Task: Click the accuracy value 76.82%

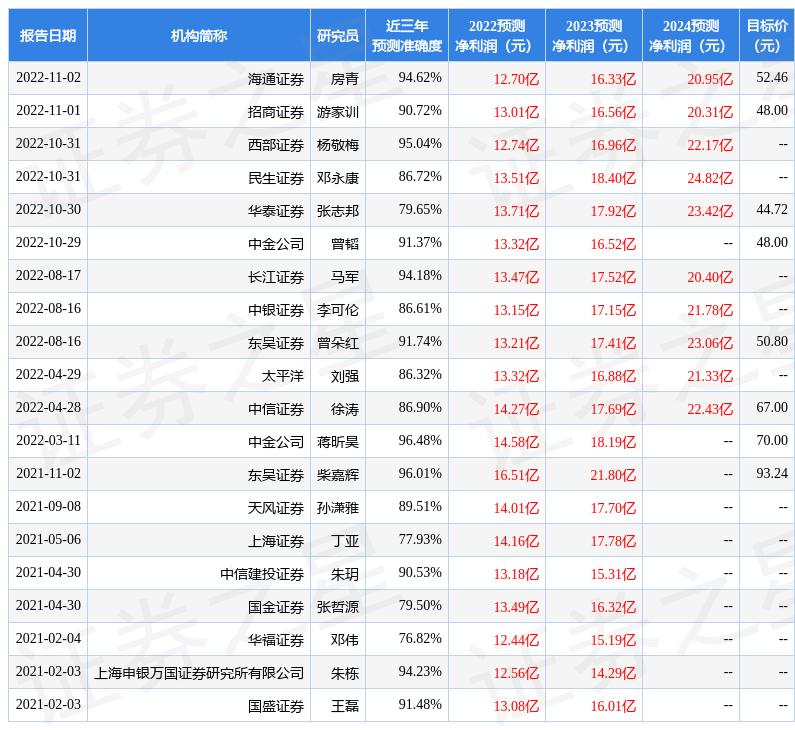Action: click(420, 638)
